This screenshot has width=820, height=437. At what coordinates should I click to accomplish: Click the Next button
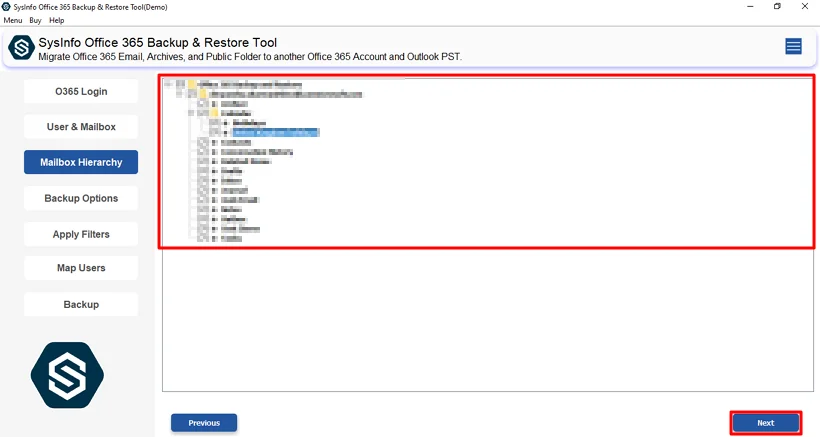[766, 423]
